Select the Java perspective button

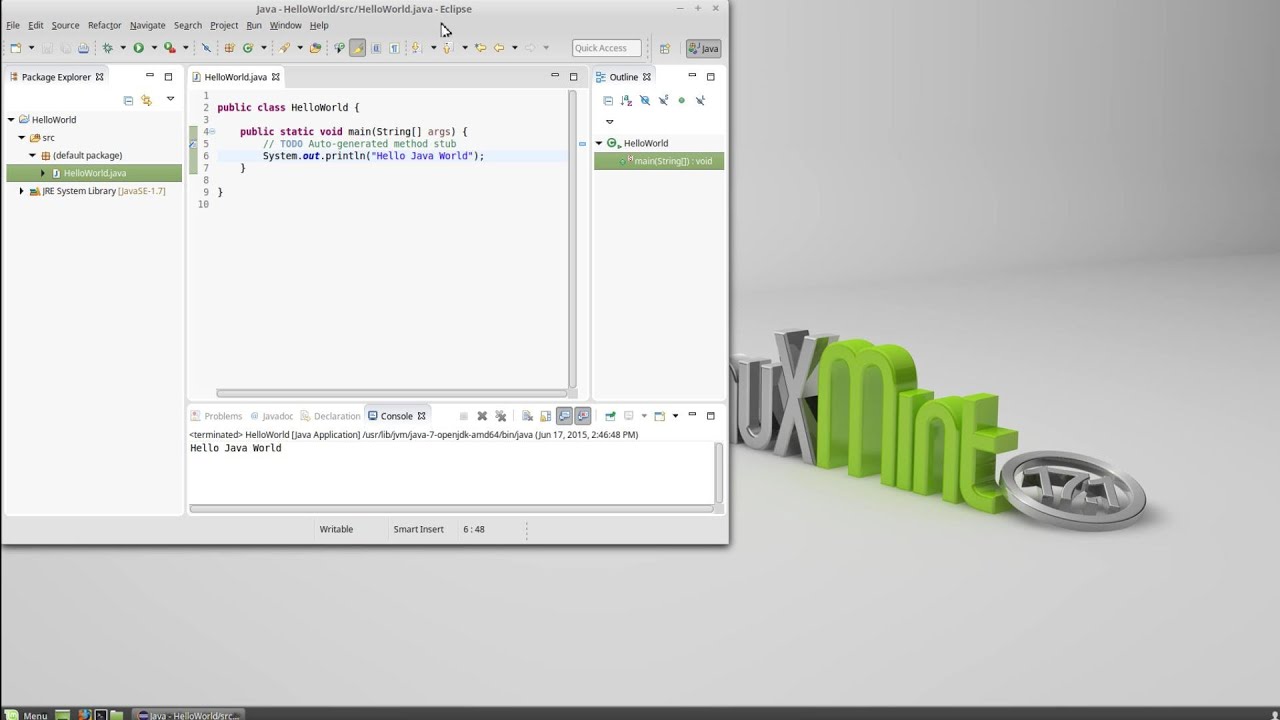coord(704,48)
